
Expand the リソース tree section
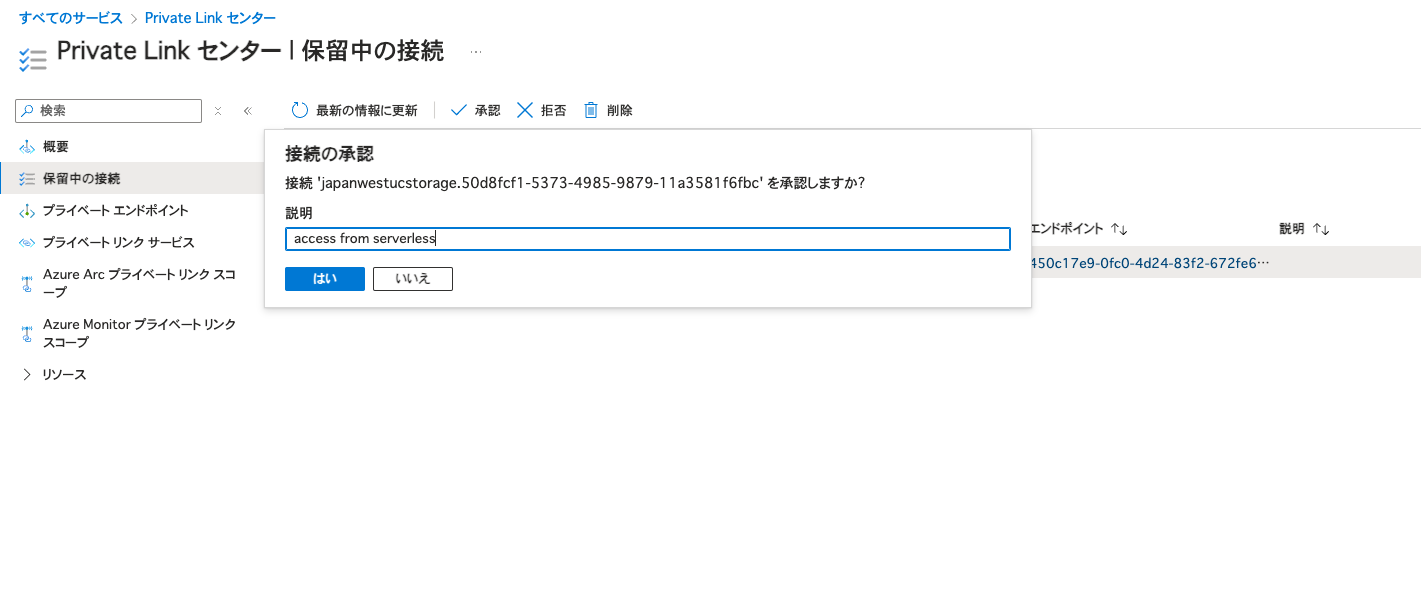click(x=25, y=374)
